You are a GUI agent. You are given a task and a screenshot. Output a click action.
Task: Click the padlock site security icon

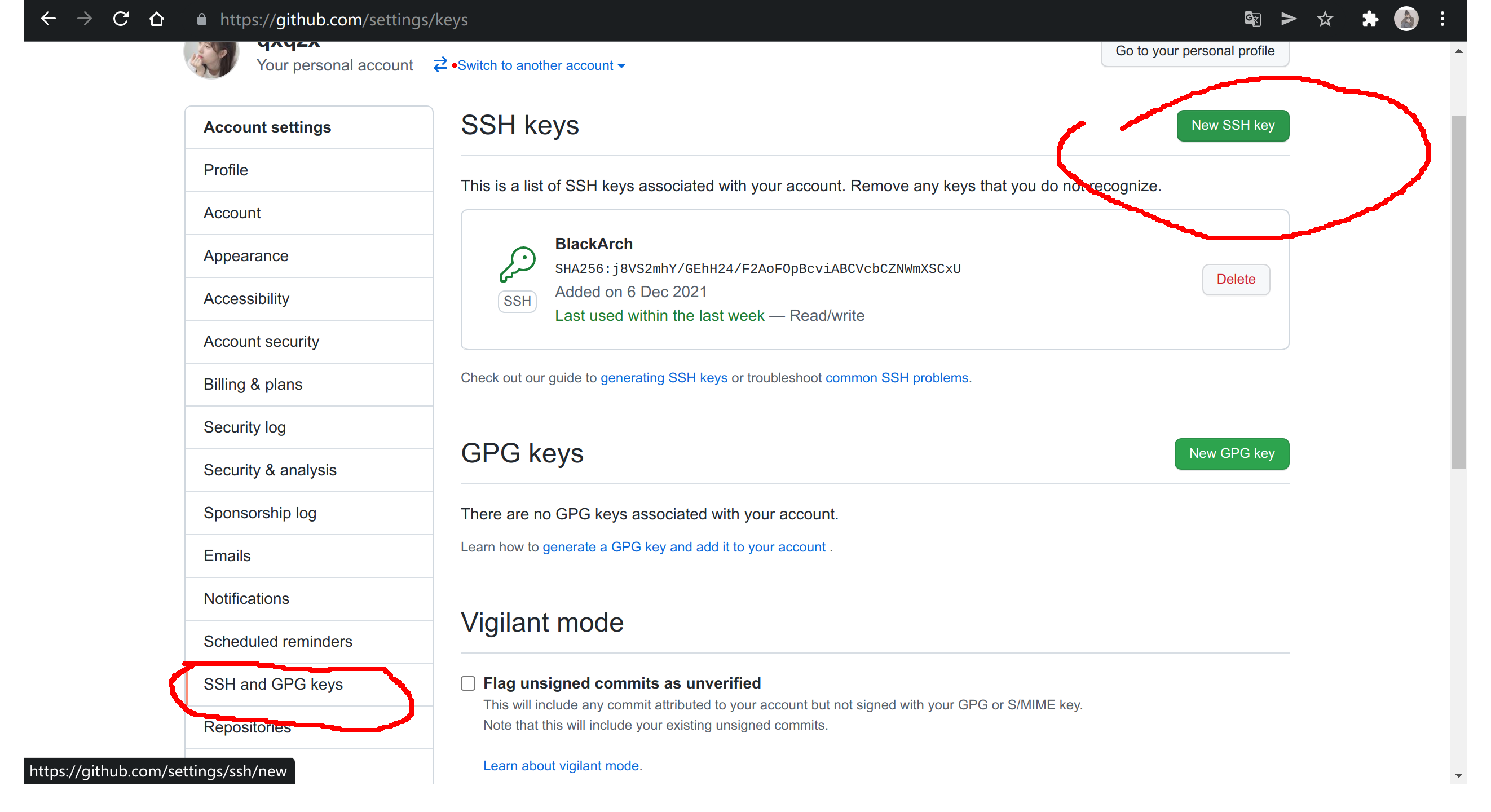201,20
